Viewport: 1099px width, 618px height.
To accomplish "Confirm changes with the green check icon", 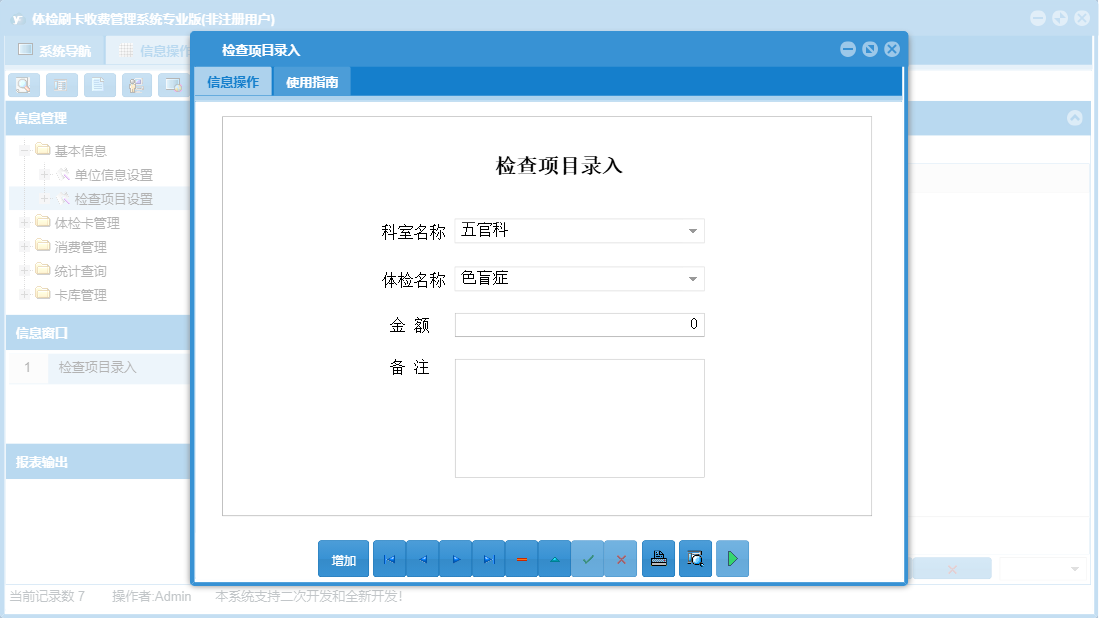I will 588,558.
